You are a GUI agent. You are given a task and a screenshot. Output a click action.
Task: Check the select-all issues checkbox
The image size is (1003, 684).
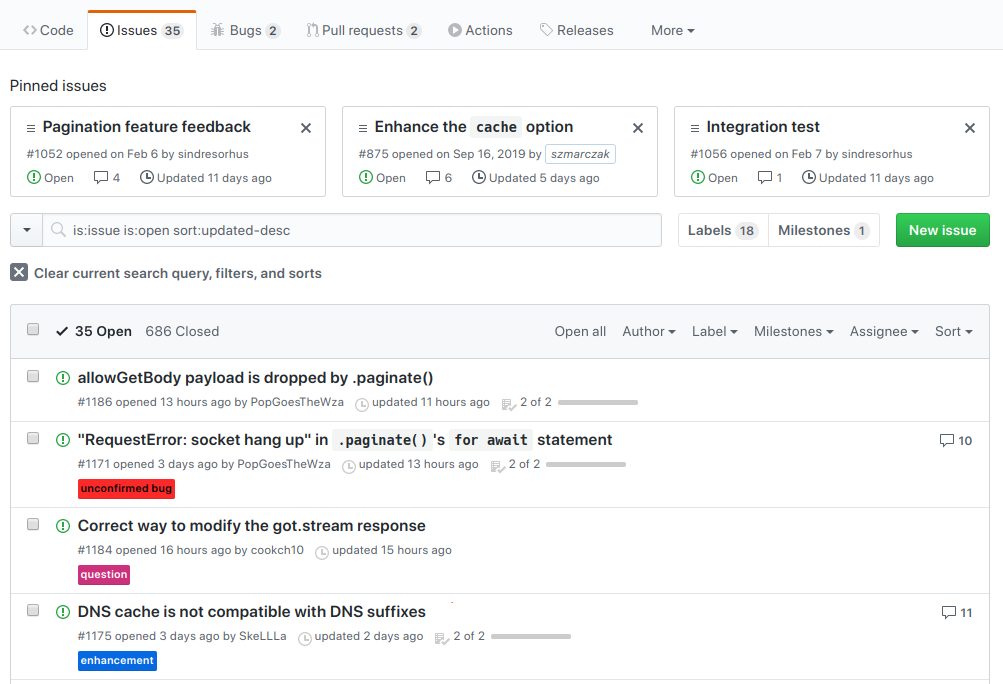click(33, 328)
